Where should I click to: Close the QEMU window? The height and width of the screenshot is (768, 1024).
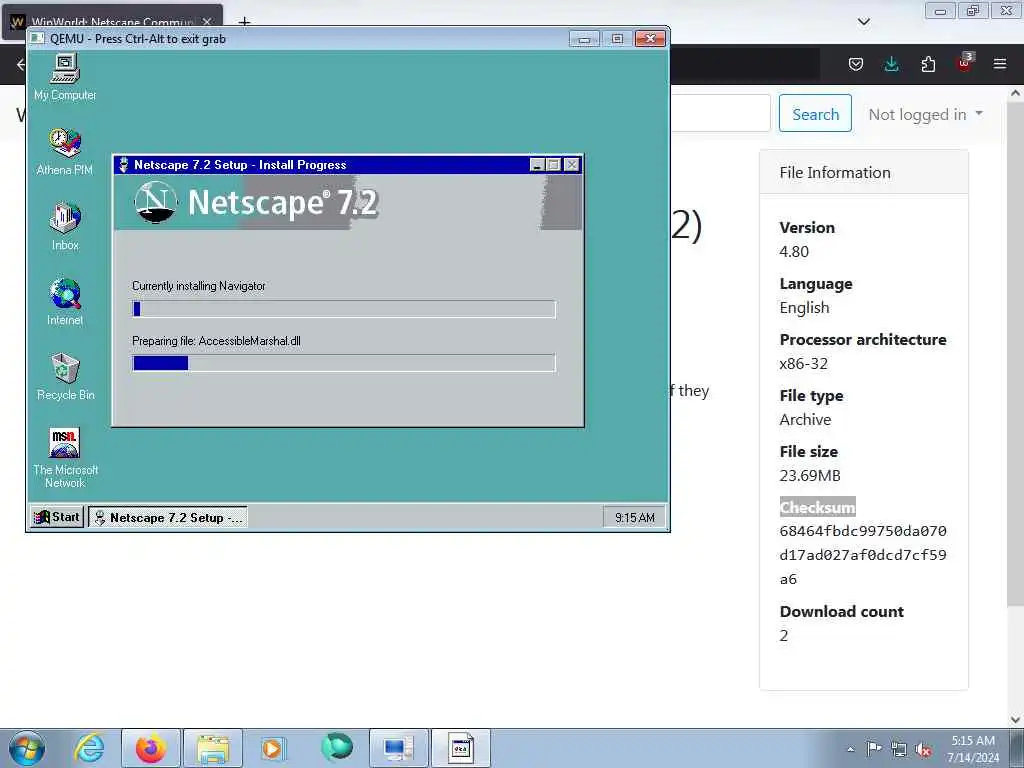pos(650,39)
